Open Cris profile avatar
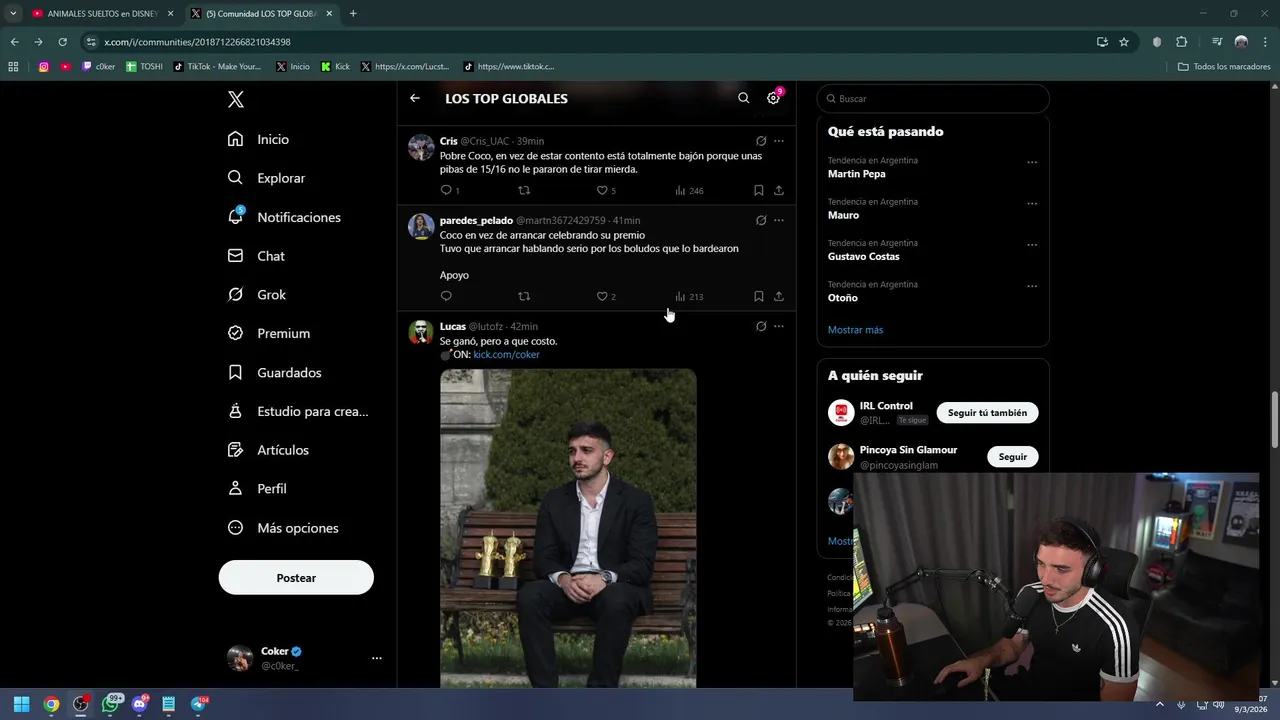 [x=421, y=147]
